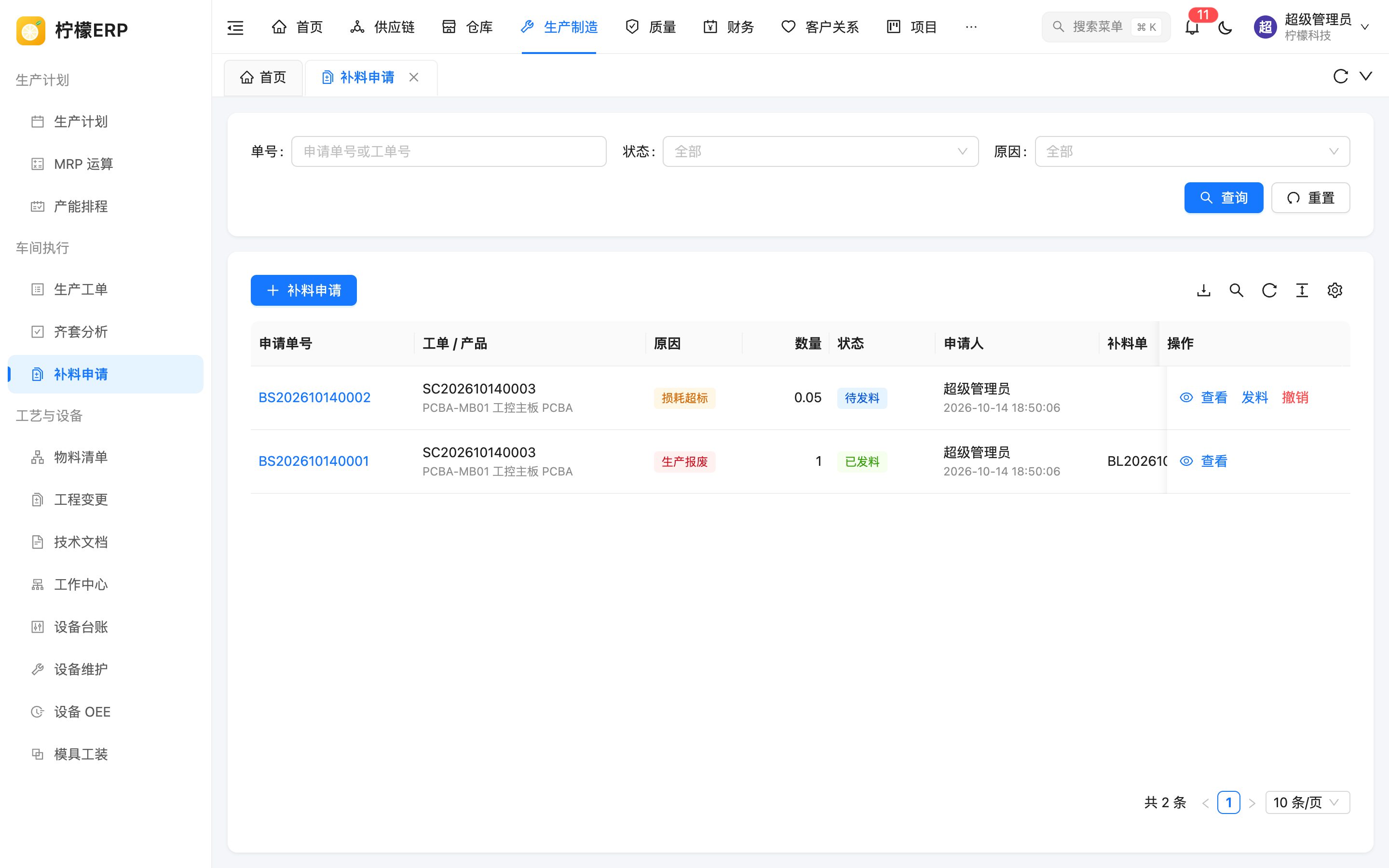1389x868 pixels.
Task: View the BS202610140001 row via 查看
Action: pyautogui.click(x=1204, y=461)
